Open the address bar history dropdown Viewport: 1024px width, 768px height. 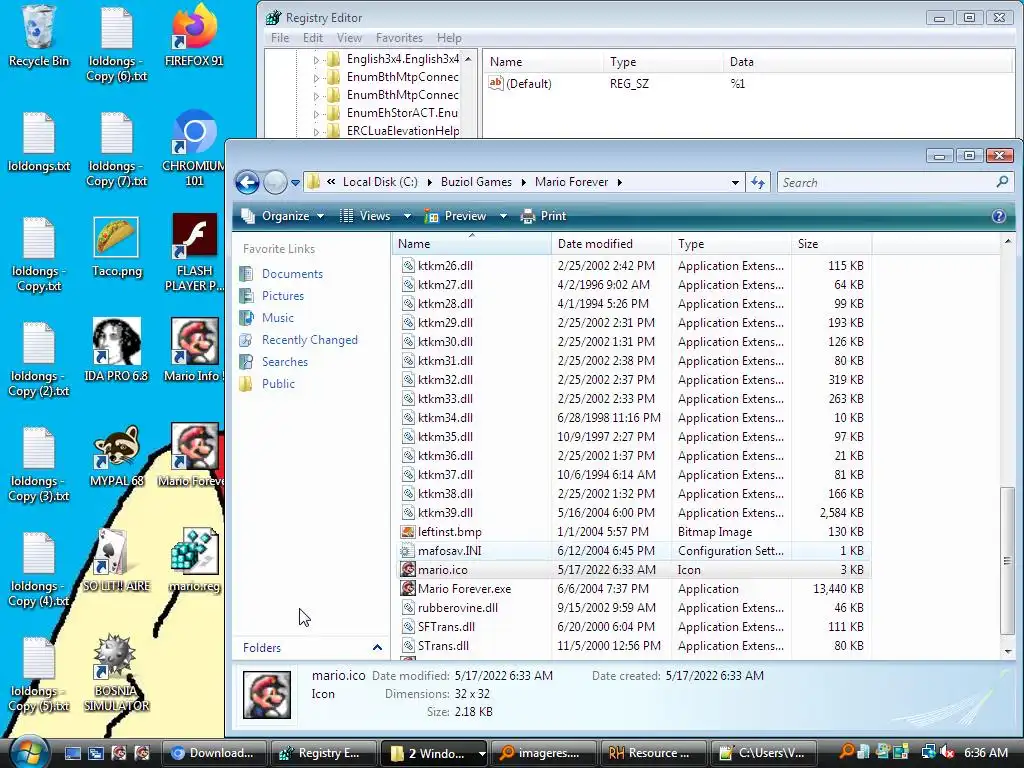point(735,182)
